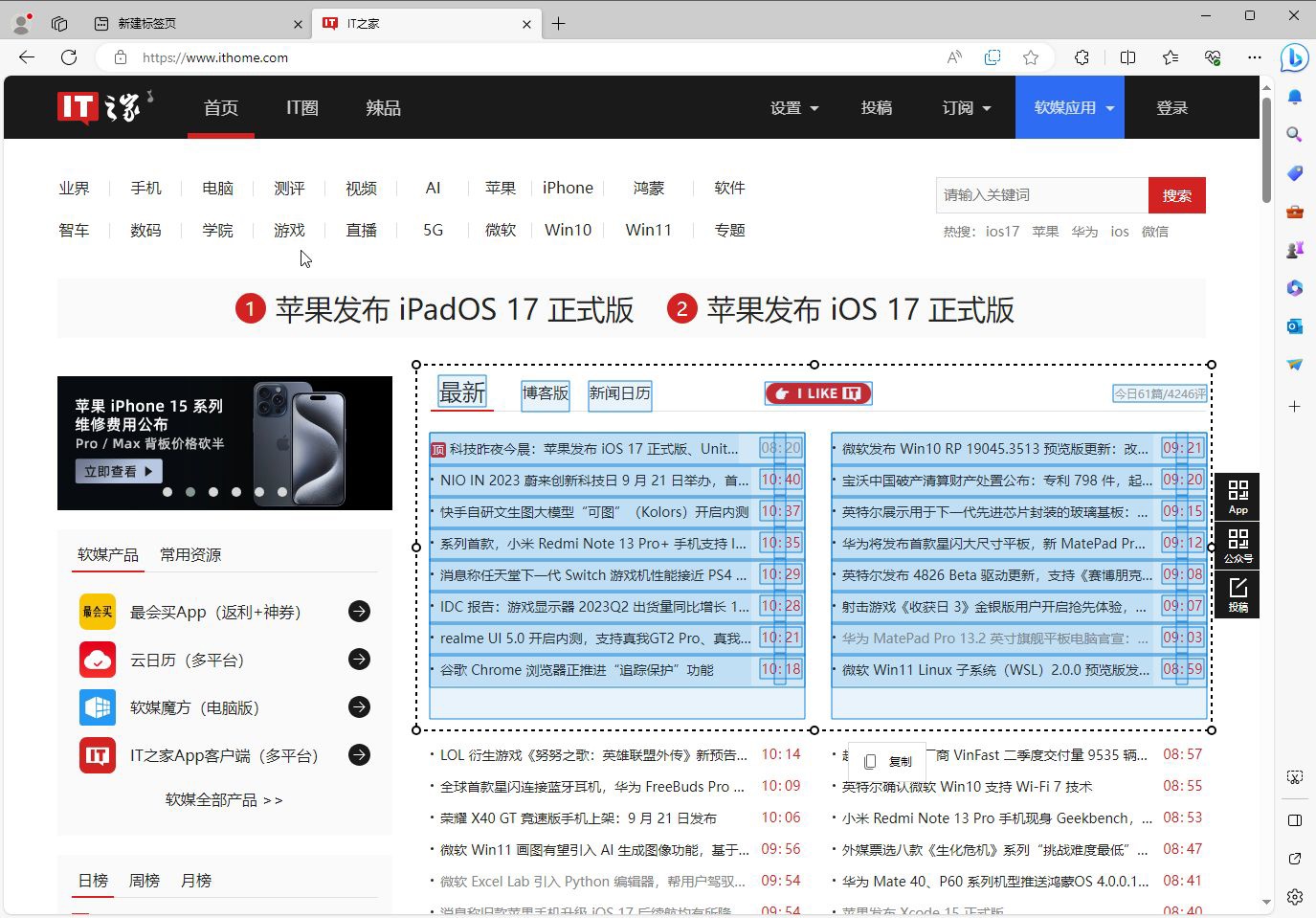The height and width of the screenshot is (918, 1316).
Task: Expand the 设置 dropdown in header
Action: click(794, 108)
